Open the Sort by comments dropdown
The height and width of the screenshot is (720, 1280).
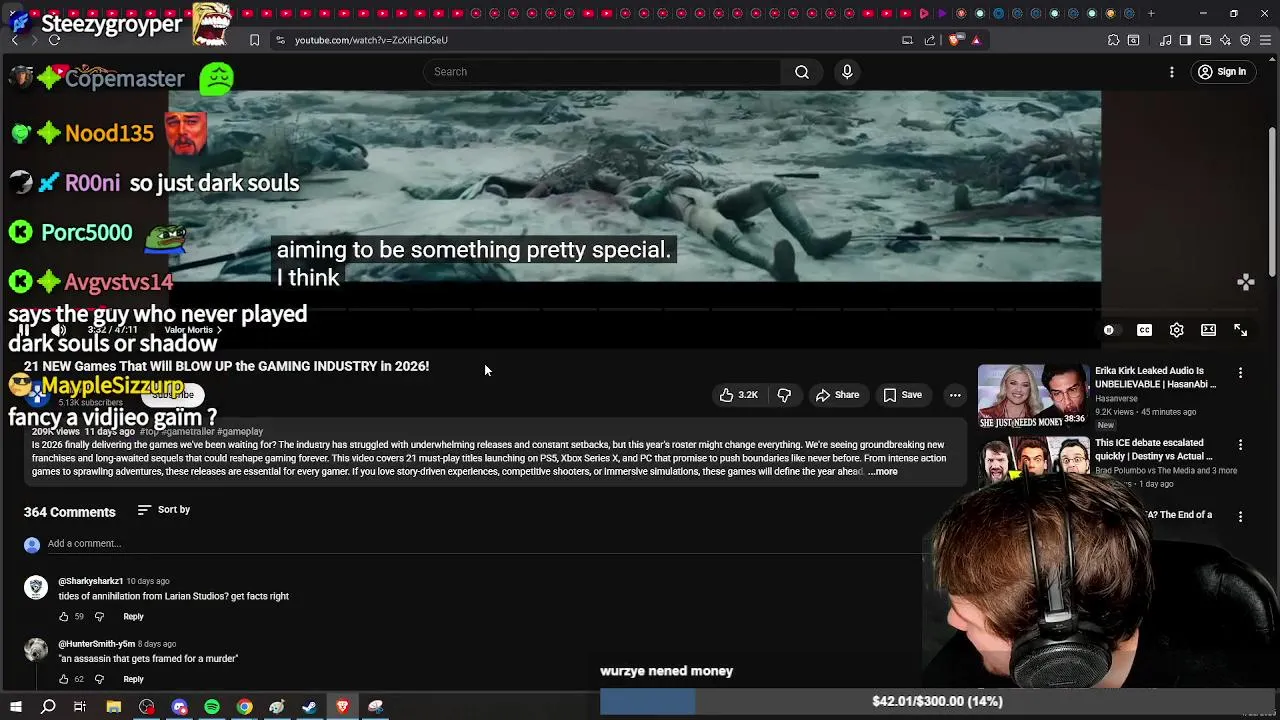pos(164,510)
